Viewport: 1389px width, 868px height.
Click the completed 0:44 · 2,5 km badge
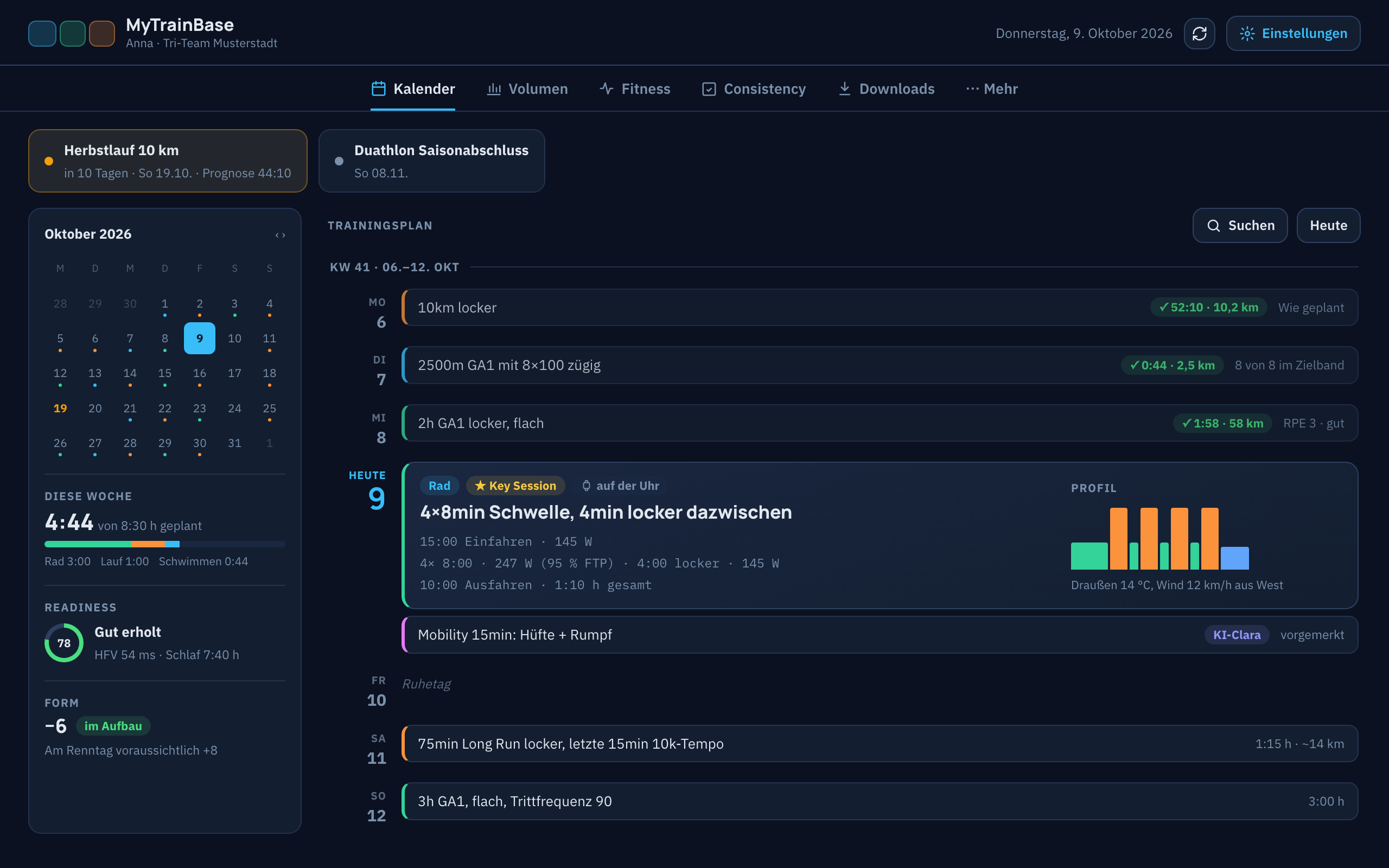click(x=1172, y=365)
